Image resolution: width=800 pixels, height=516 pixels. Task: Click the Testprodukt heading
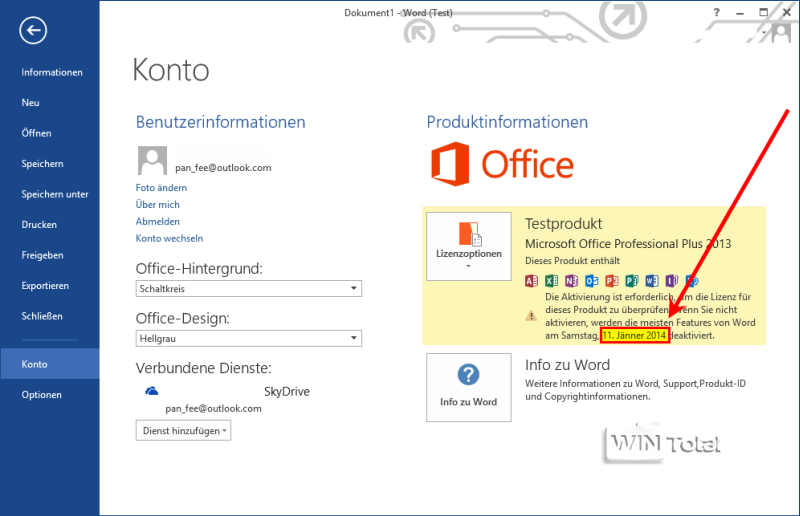(564, 224)
